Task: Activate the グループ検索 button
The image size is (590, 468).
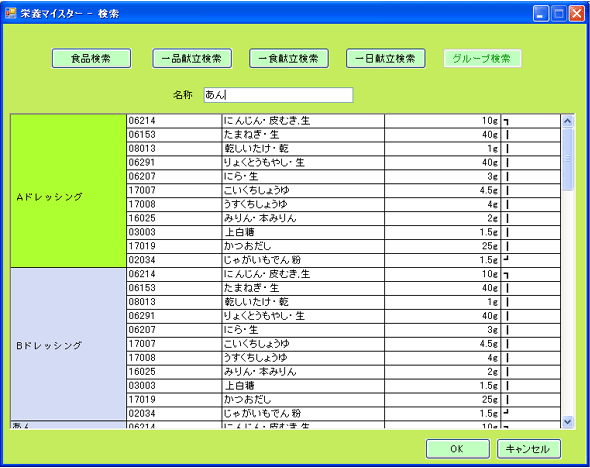Action: pyautogui.click(x=482, y=58)
